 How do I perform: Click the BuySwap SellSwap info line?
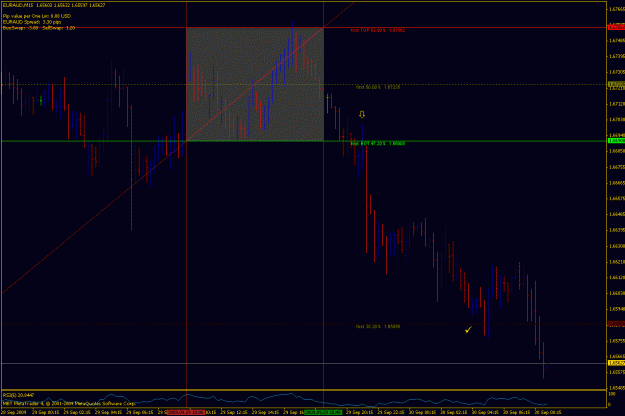(x=39, y=28)
